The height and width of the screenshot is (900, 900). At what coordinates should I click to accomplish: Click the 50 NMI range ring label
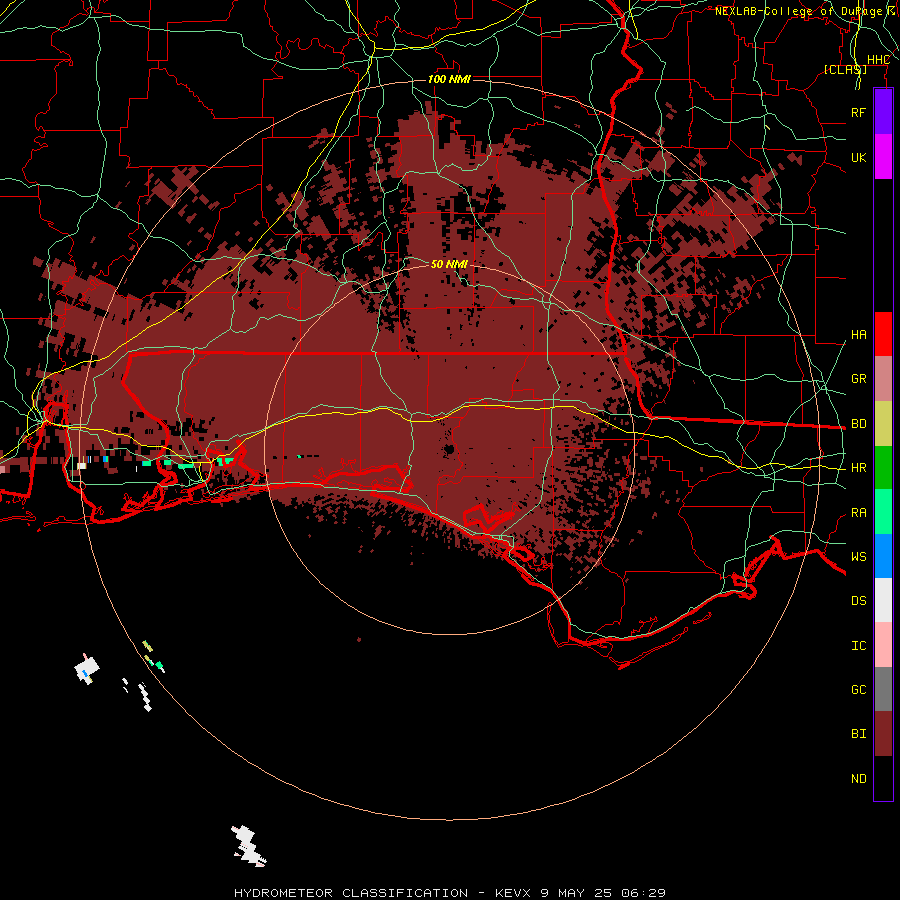[x=449, y=264]
